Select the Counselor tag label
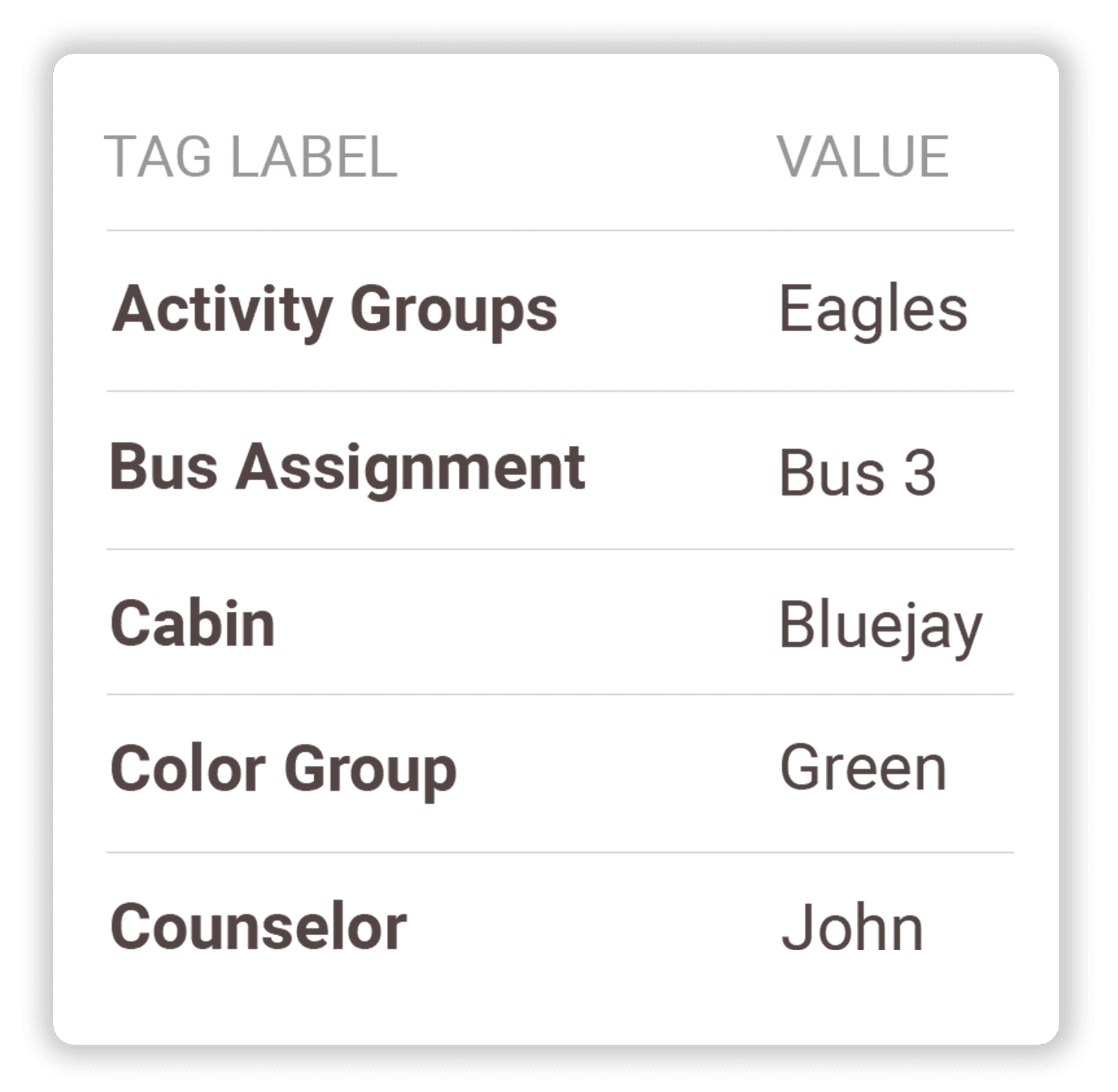The height and width of the screenshot is (1092, 1118). click(258, 927)
